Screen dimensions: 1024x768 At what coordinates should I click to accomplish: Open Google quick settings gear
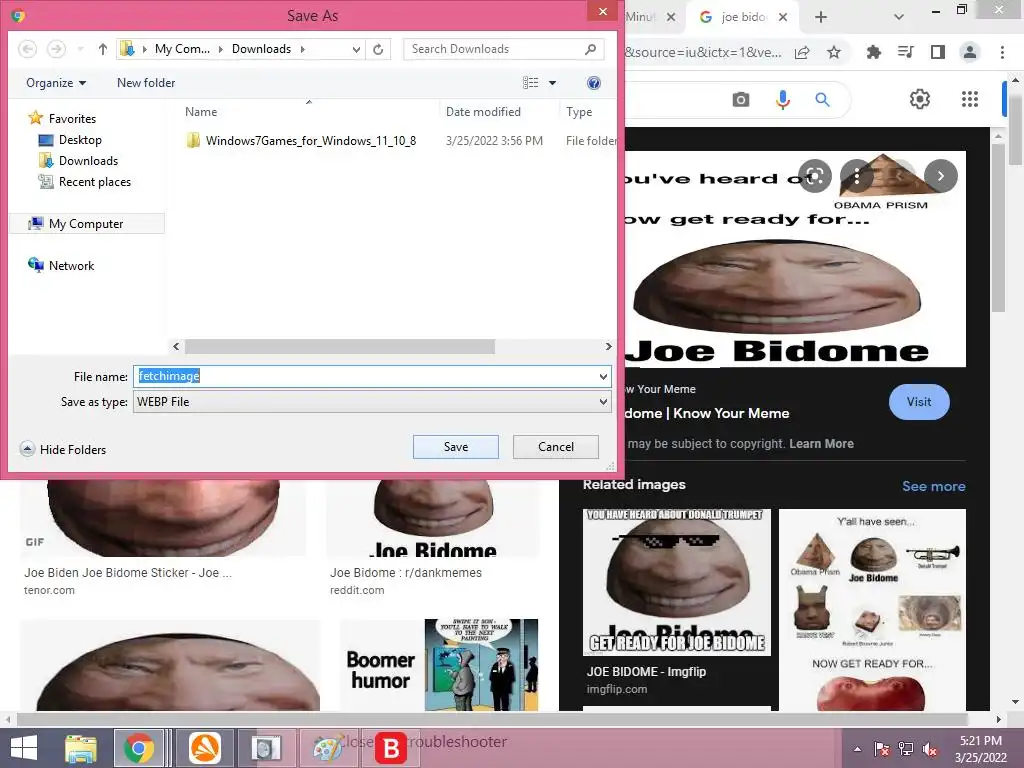(920, 99)
